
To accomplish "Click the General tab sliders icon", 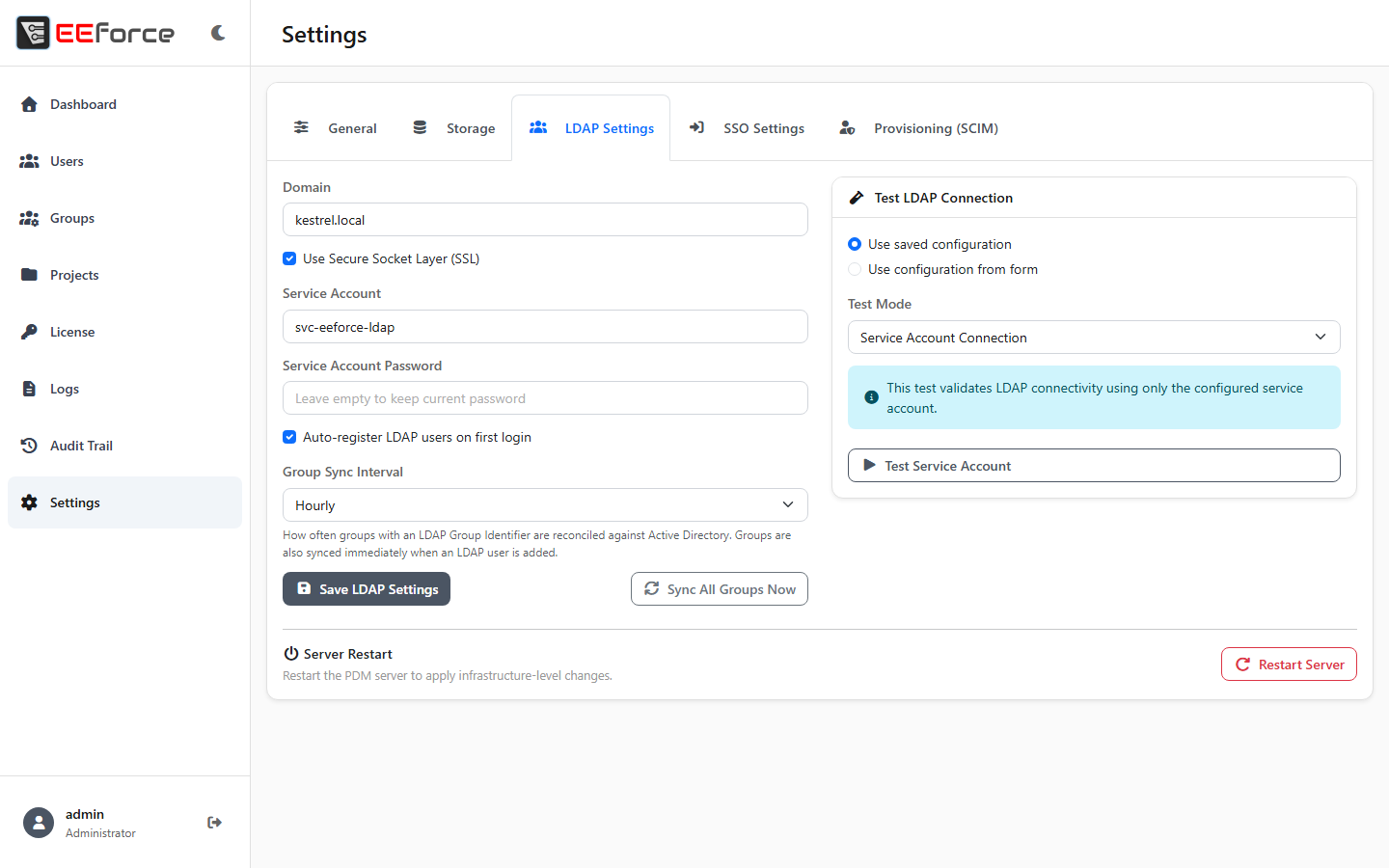I will (x=302, y=127).
